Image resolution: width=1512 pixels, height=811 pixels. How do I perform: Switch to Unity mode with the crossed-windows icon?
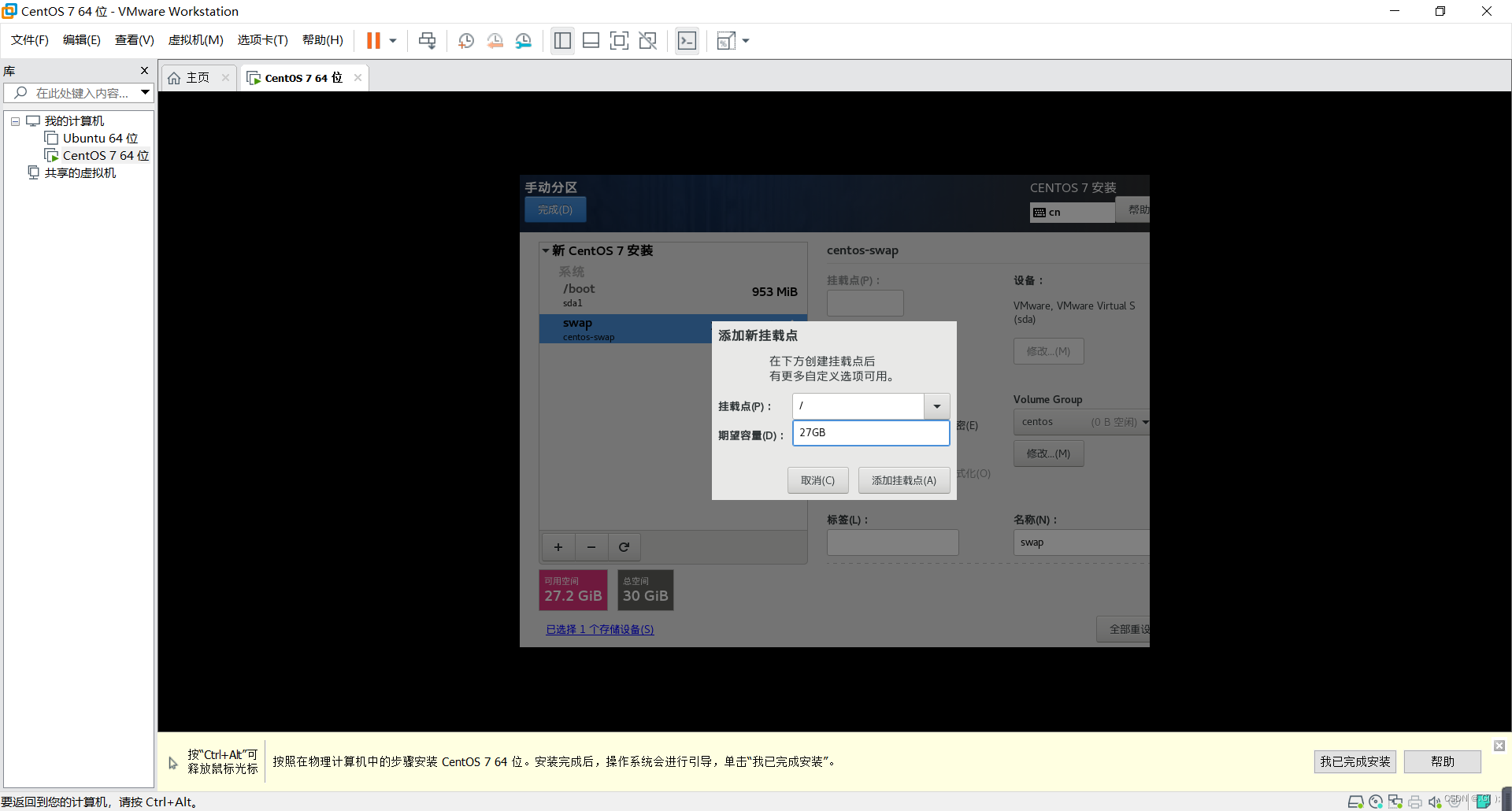[x=648, y=41]
